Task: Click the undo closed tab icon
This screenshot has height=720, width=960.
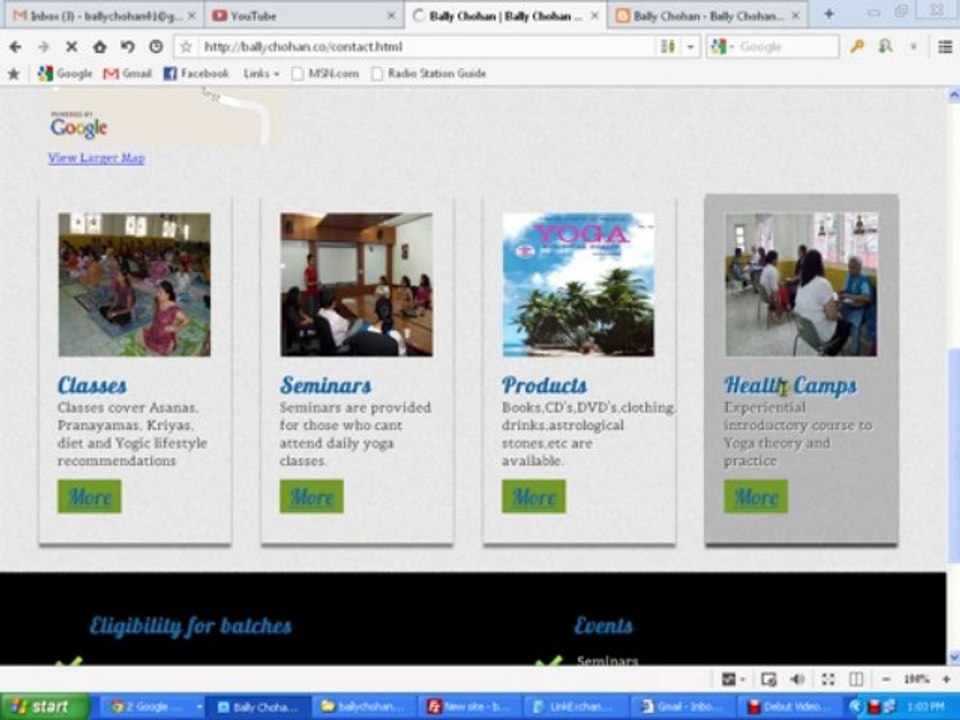Action: click(127, 47)
